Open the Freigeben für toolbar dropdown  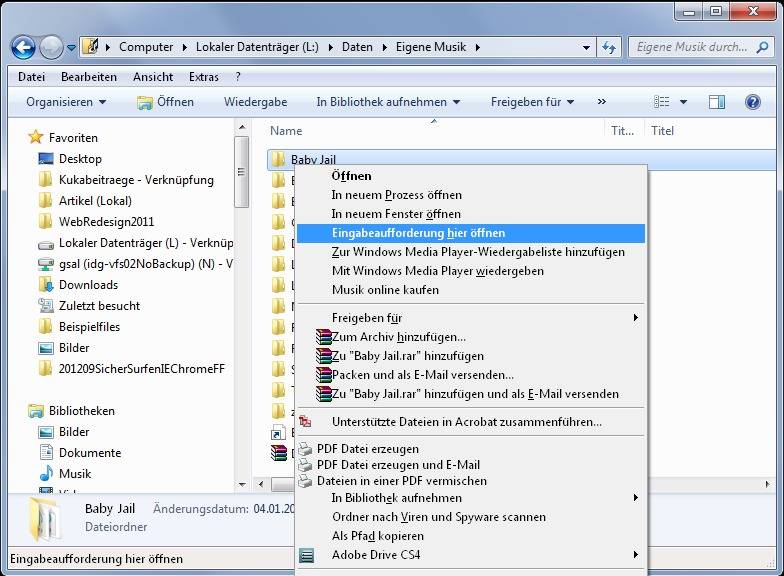532,102
